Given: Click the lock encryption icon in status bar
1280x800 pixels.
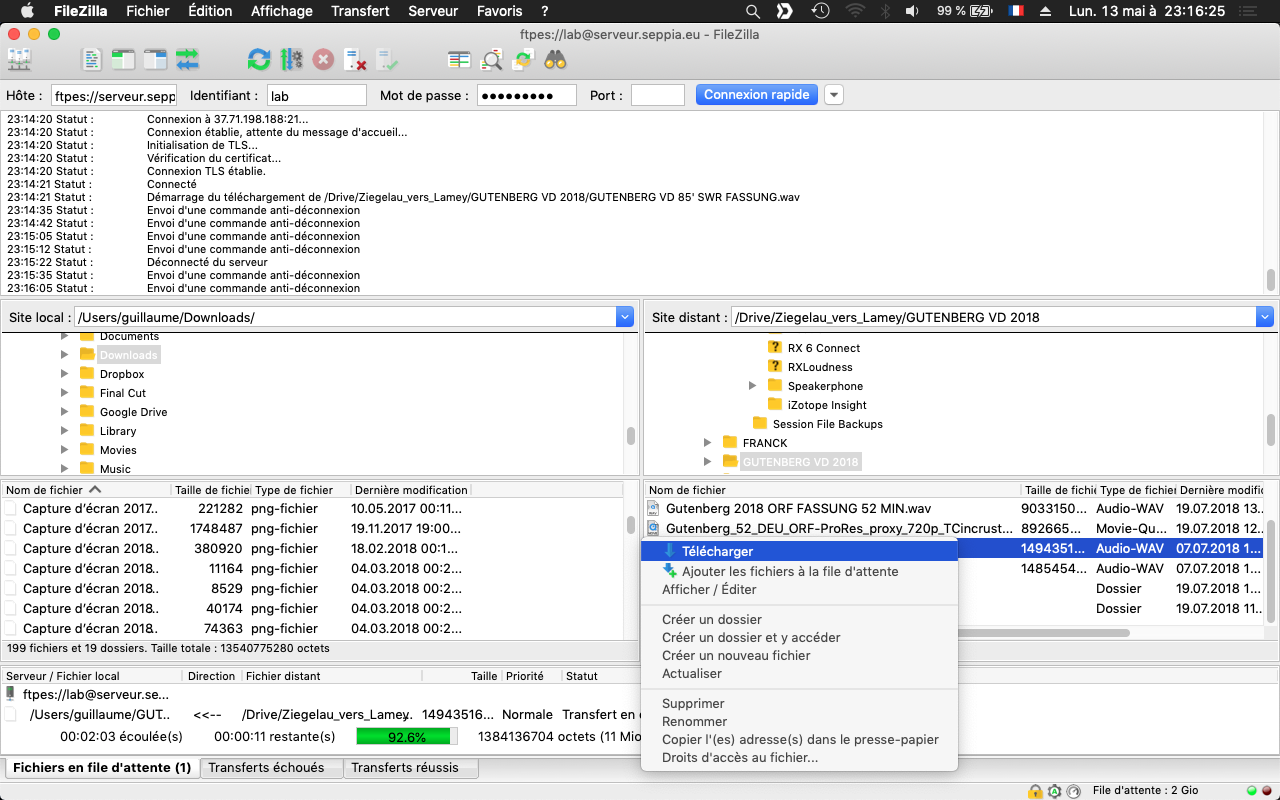Looking at the screenshot, I should click(x=1035, y=790).
